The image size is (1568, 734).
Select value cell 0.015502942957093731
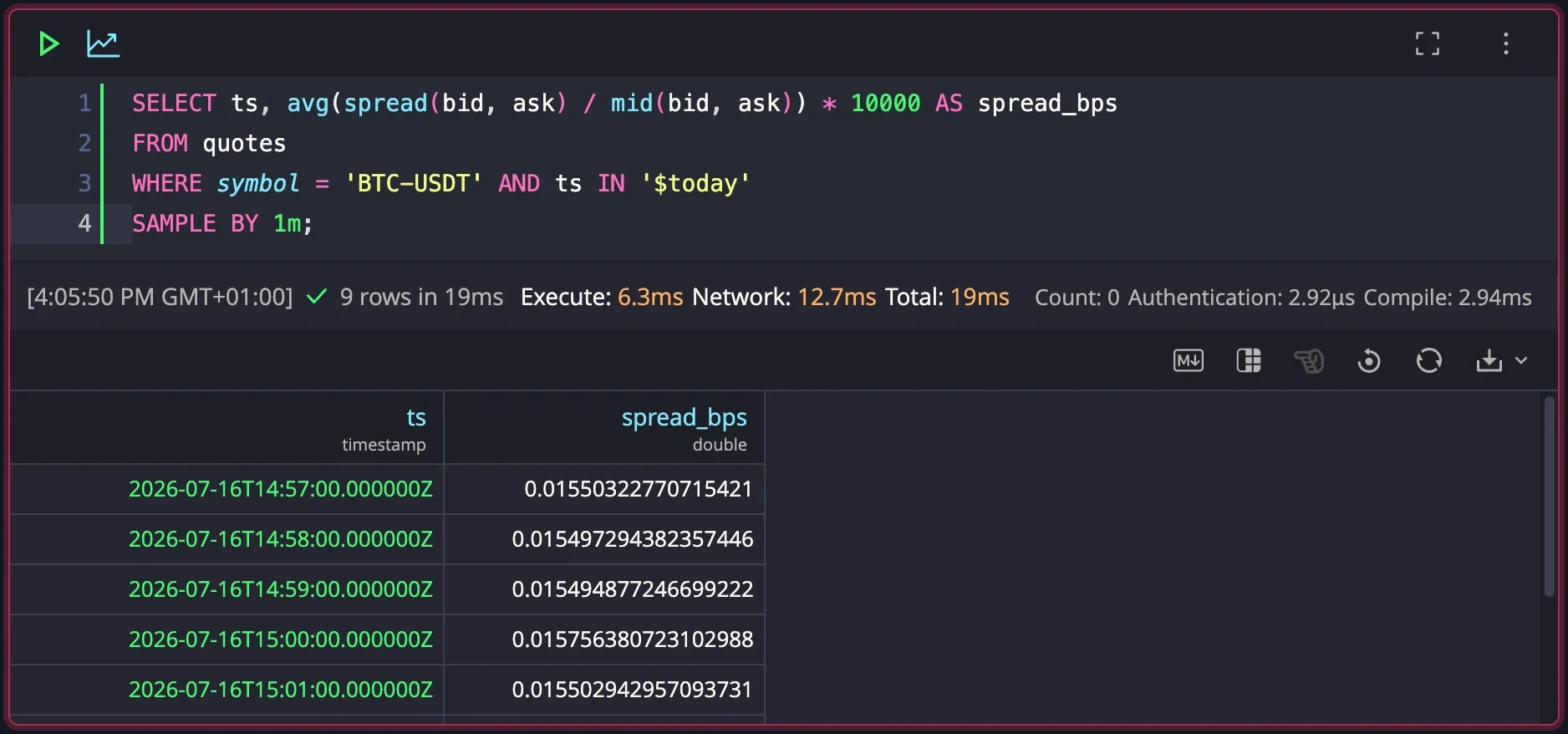[x=604, y=690]
